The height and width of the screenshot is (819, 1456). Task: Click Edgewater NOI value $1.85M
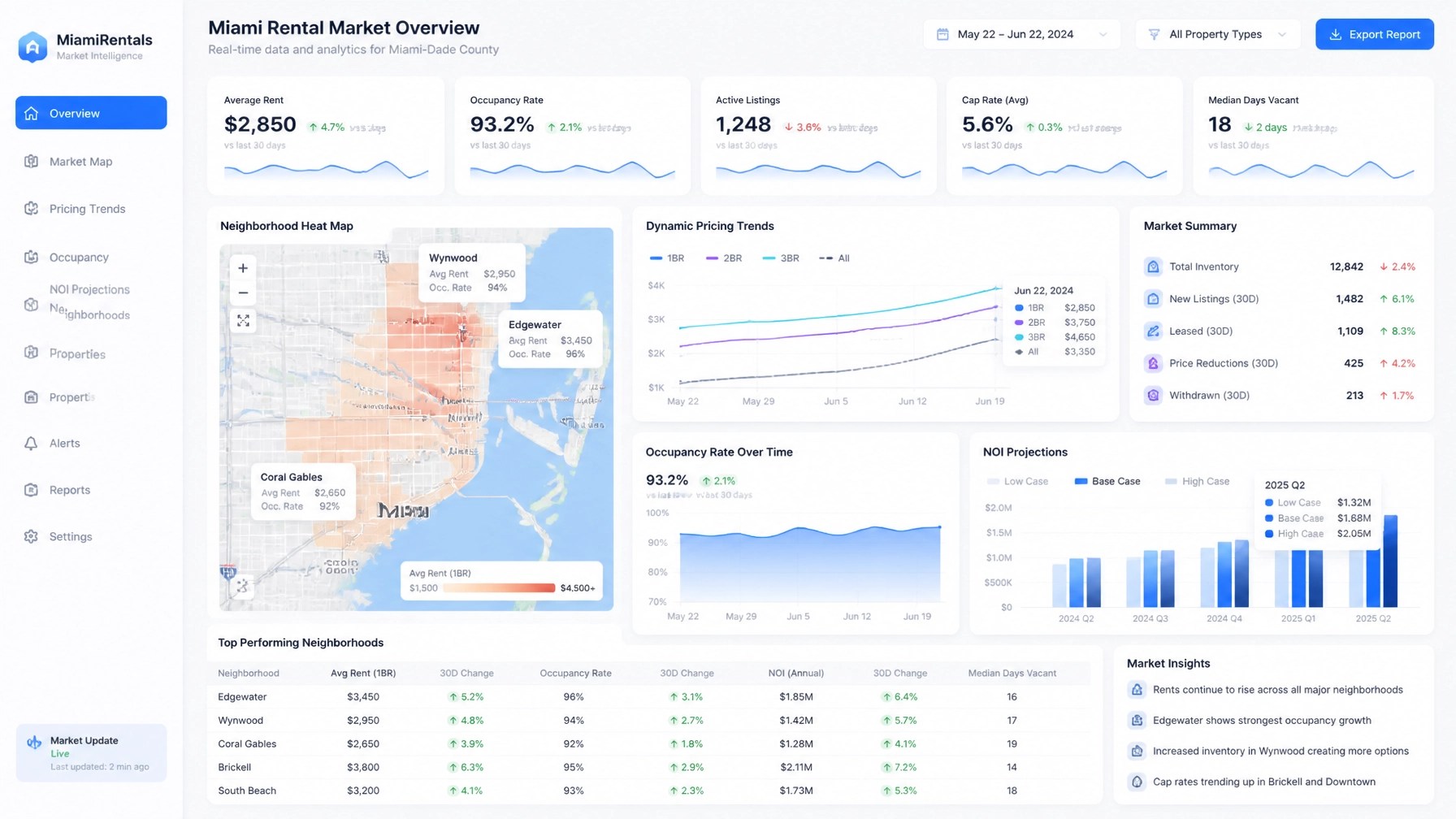795,697
